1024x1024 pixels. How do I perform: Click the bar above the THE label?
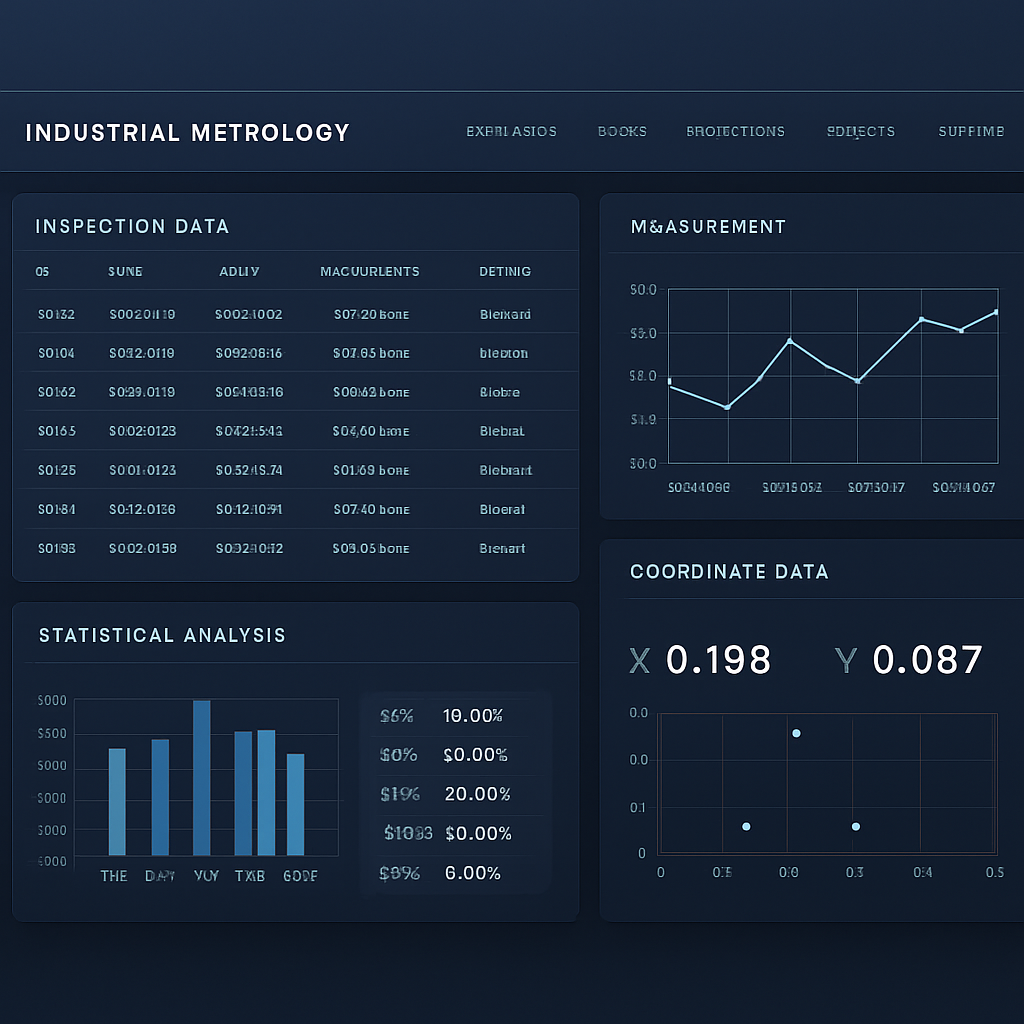(117, 802)
